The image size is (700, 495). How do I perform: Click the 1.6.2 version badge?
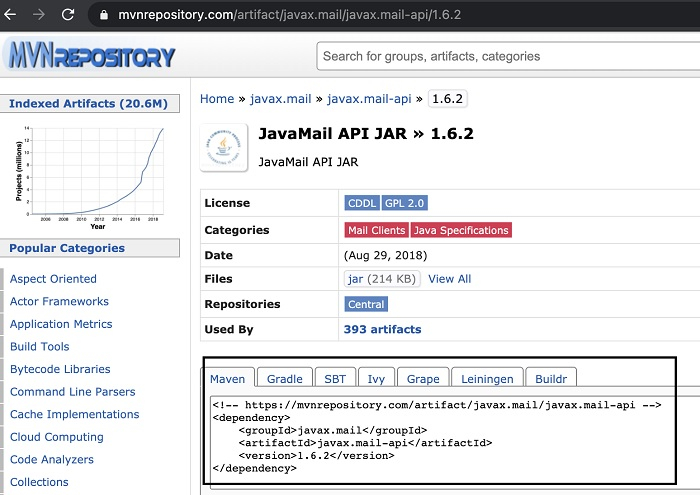(x=447, y=99)
